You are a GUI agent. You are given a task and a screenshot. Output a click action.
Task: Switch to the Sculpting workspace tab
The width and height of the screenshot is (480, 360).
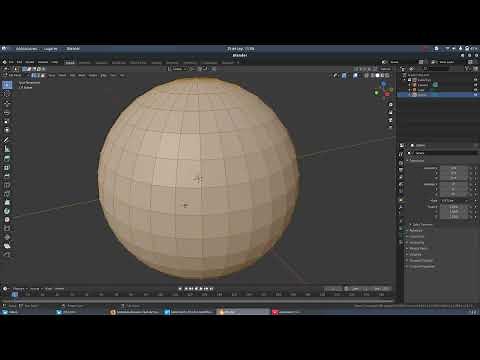[x=102, y=62]
